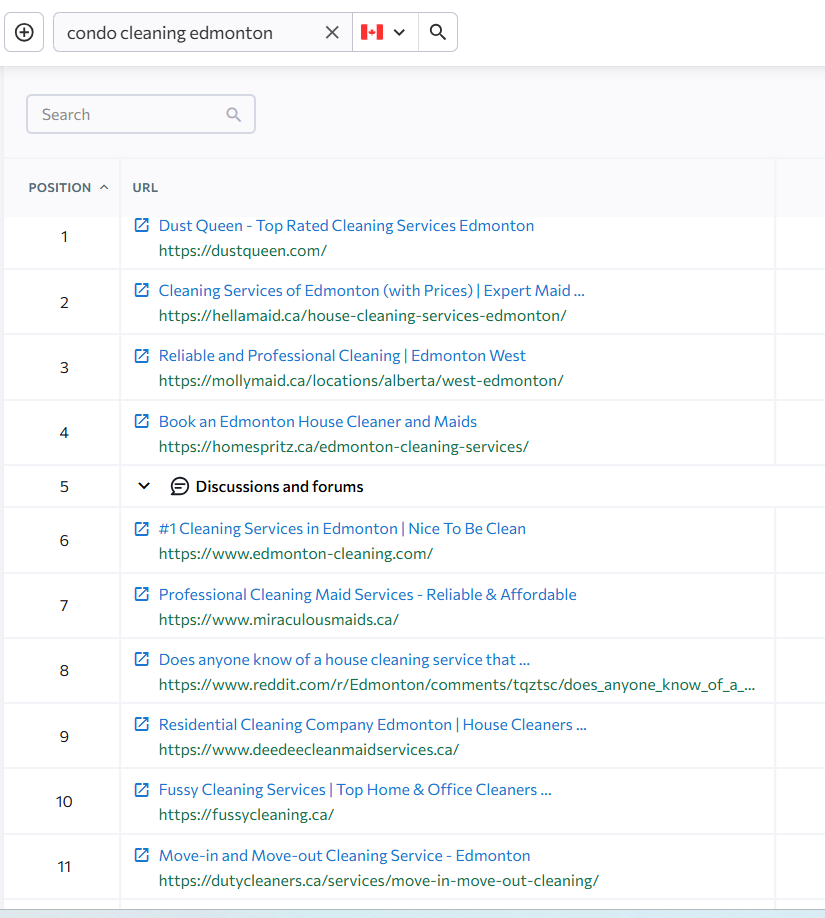The image size is (825, 918).
Task: Open Cleaning Services of Edmonton (with Prices) link
Action: coord(371,291)
